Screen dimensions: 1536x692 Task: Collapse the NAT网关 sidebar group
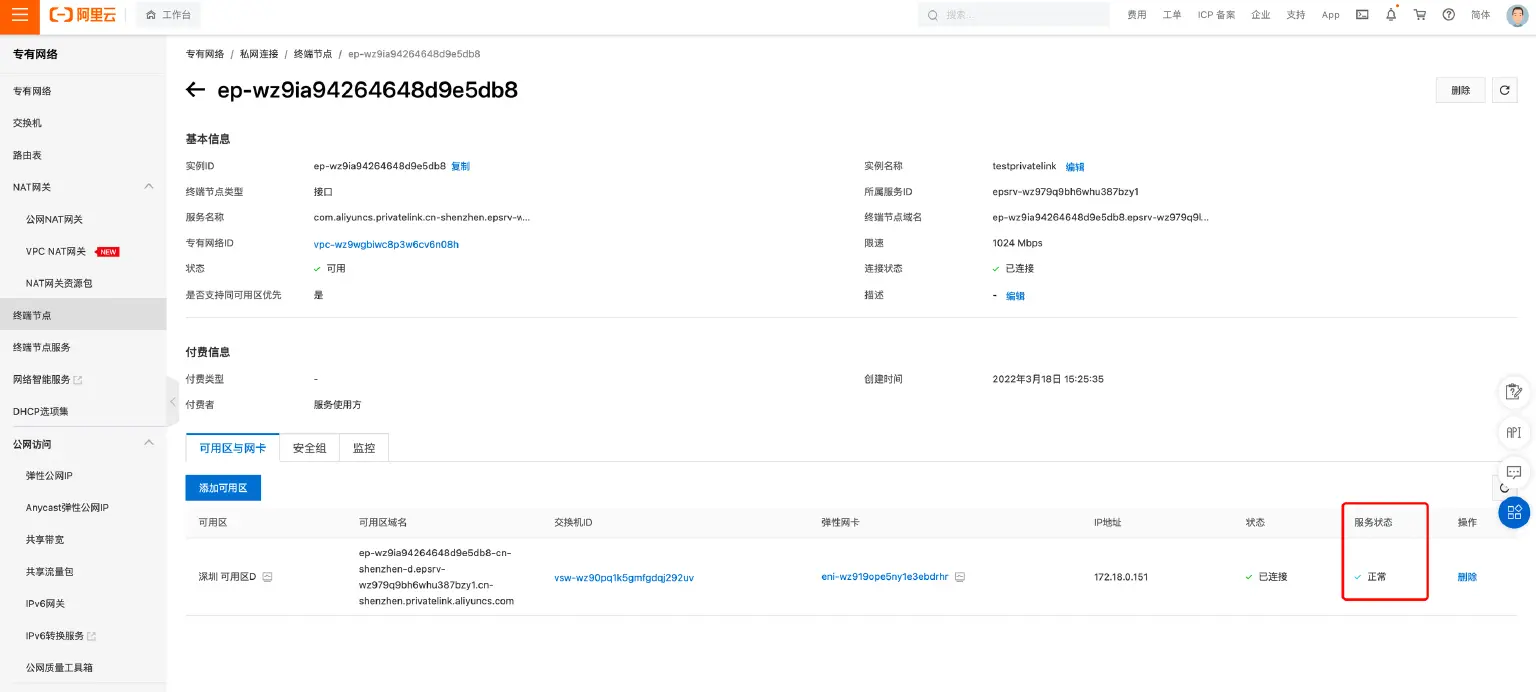(x=149, y=187)
